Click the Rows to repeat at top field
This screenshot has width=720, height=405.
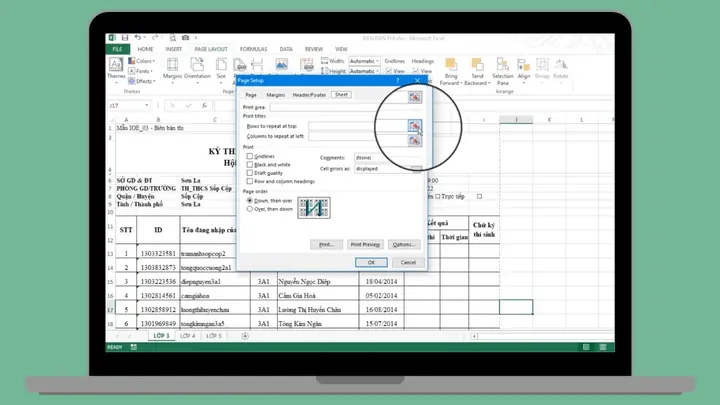[x=358, y=126]
